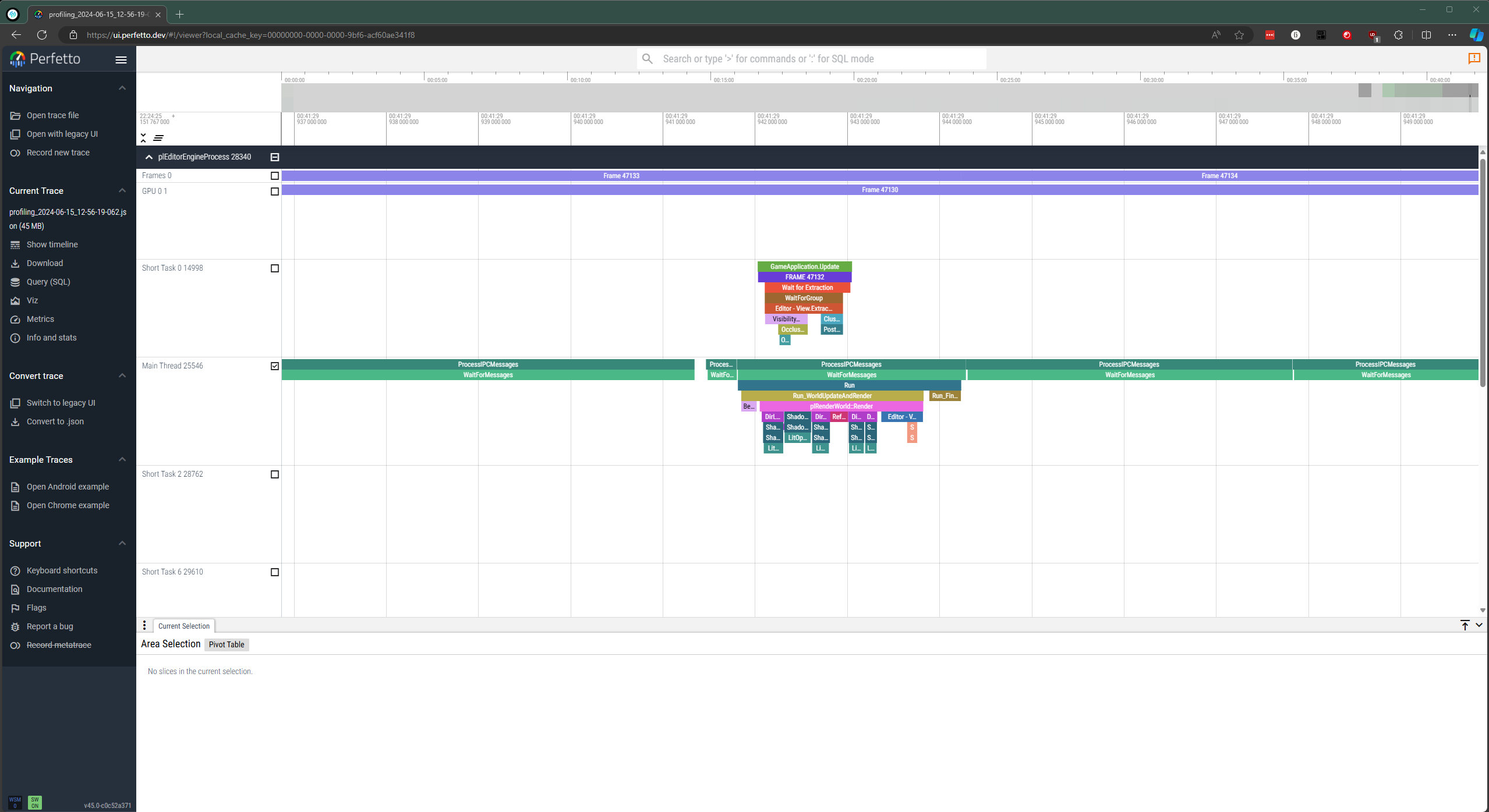This screenshot has height=812, width=1489.
Task: Toggle checkbox next to GPU 0 1 row
Action: click(275, 191)
